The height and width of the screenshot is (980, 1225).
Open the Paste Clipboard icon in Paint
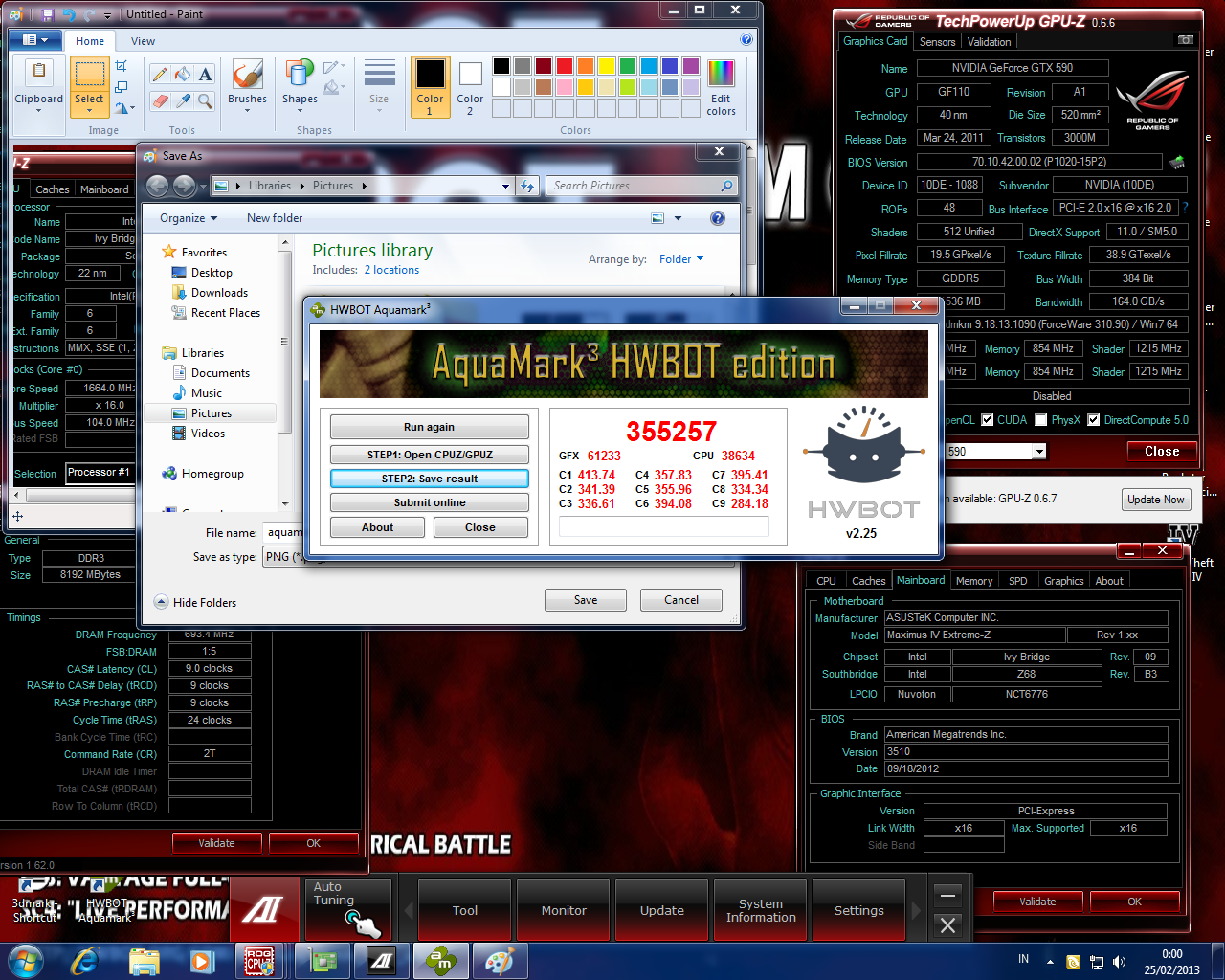(x=39, y=71)
